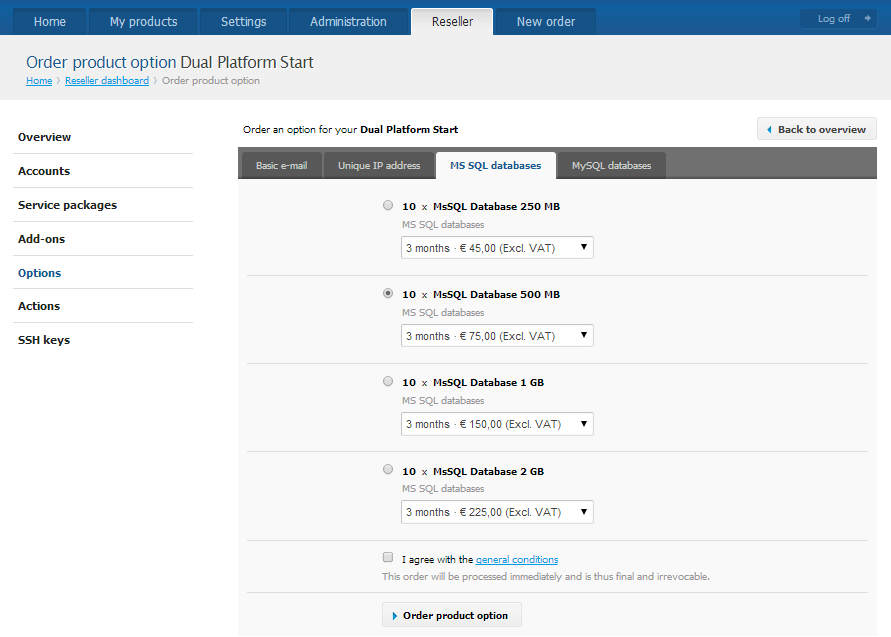Open the 3 months € 75,00 period dropdown
The height and width of the screenshot is (637, 891).
pos(497,336)
